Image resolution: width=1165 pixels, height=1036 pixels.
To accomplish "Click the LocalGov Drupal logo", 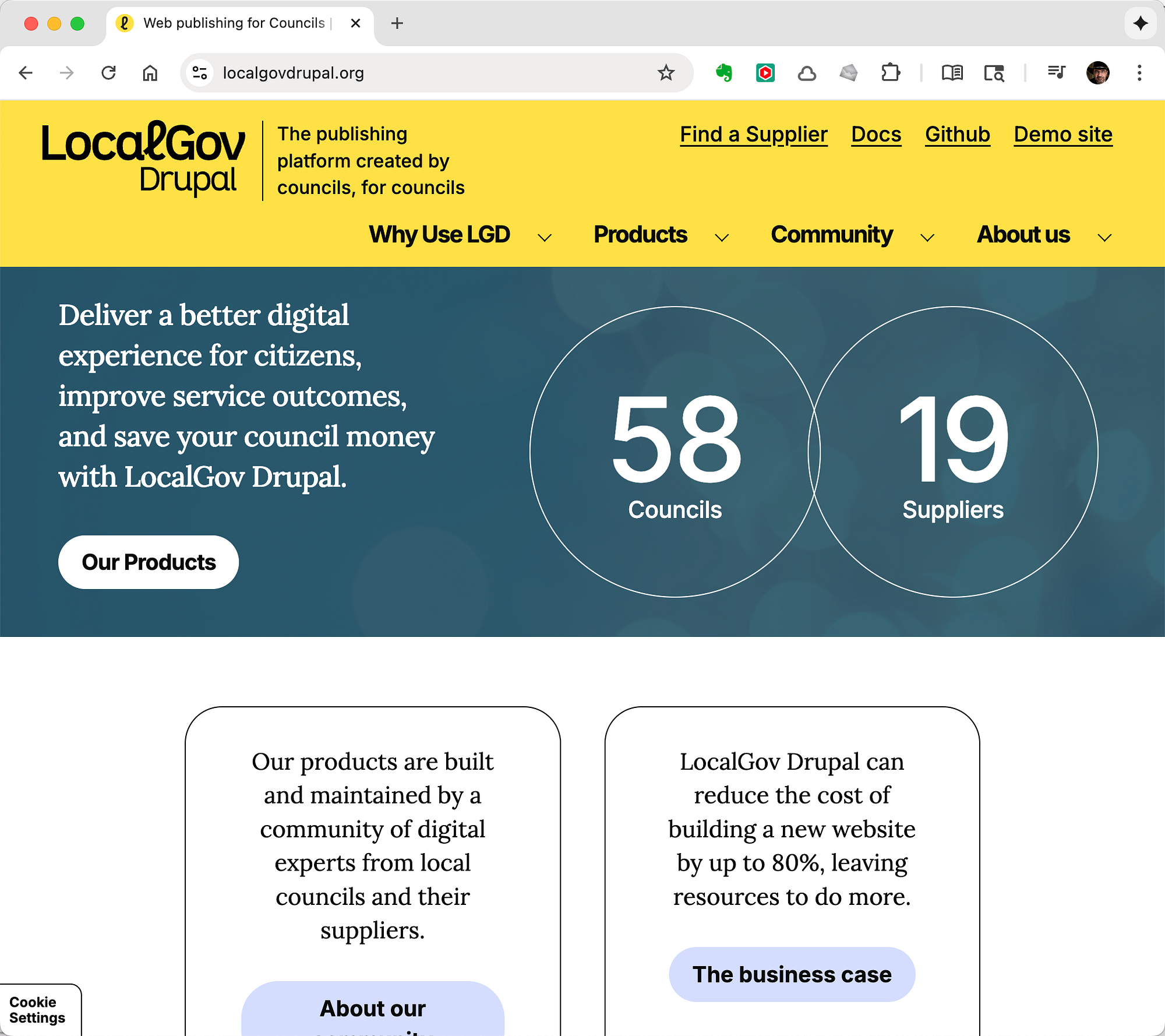I will 143,158.
